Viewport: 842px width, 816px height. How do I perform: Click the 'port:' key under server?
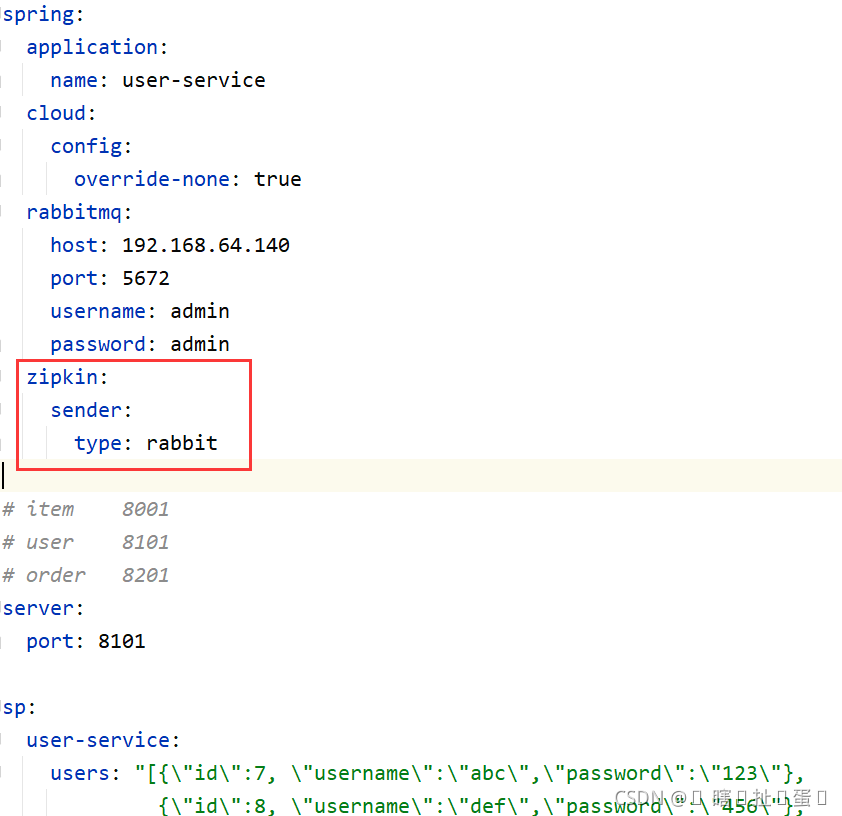tap(55, 642)
